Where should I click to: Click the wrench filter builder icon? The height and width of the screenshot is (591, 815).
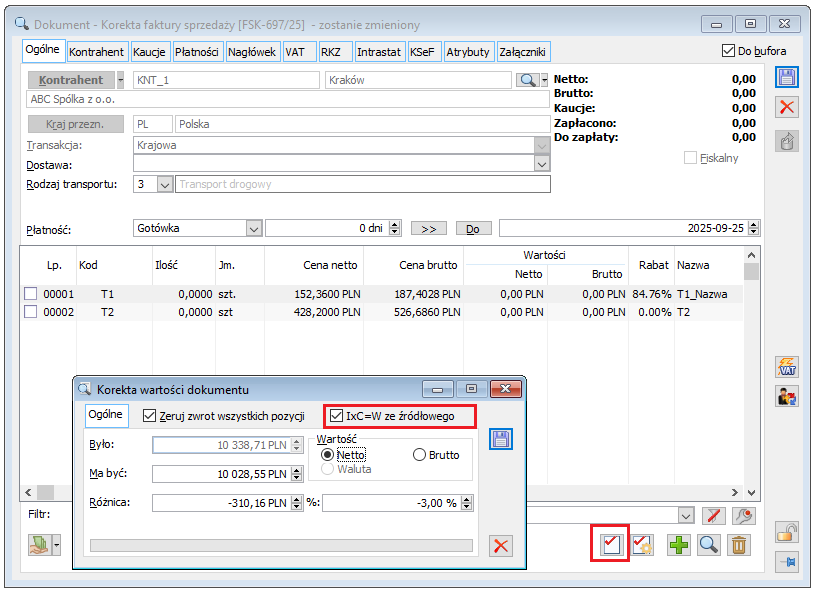(743, 515)
